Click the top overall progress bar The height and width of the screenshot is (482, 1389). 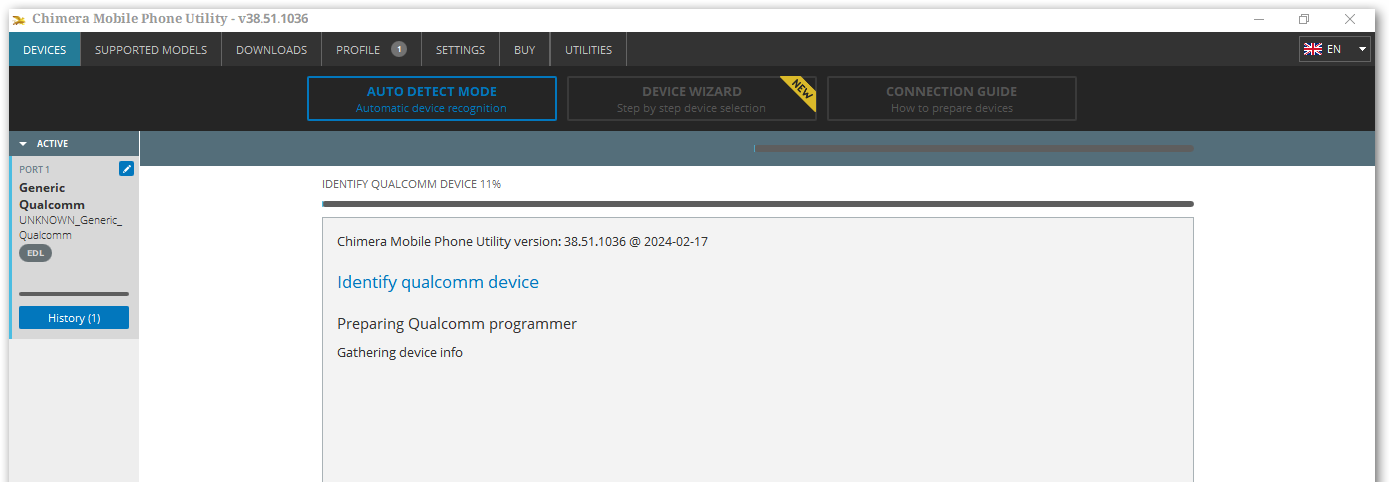point(973,148)
